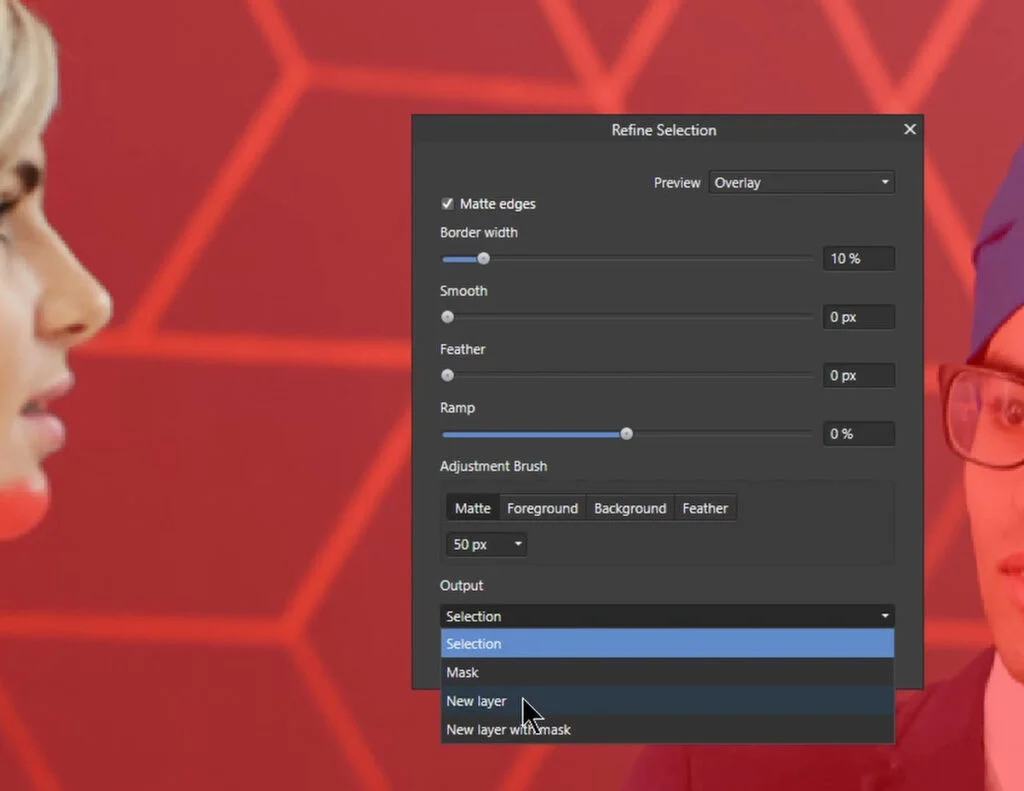Image resolution: width=1024 pixels, height=791 pixels.
Task: Choose New layer with mask option
Action: pos(667,730)
